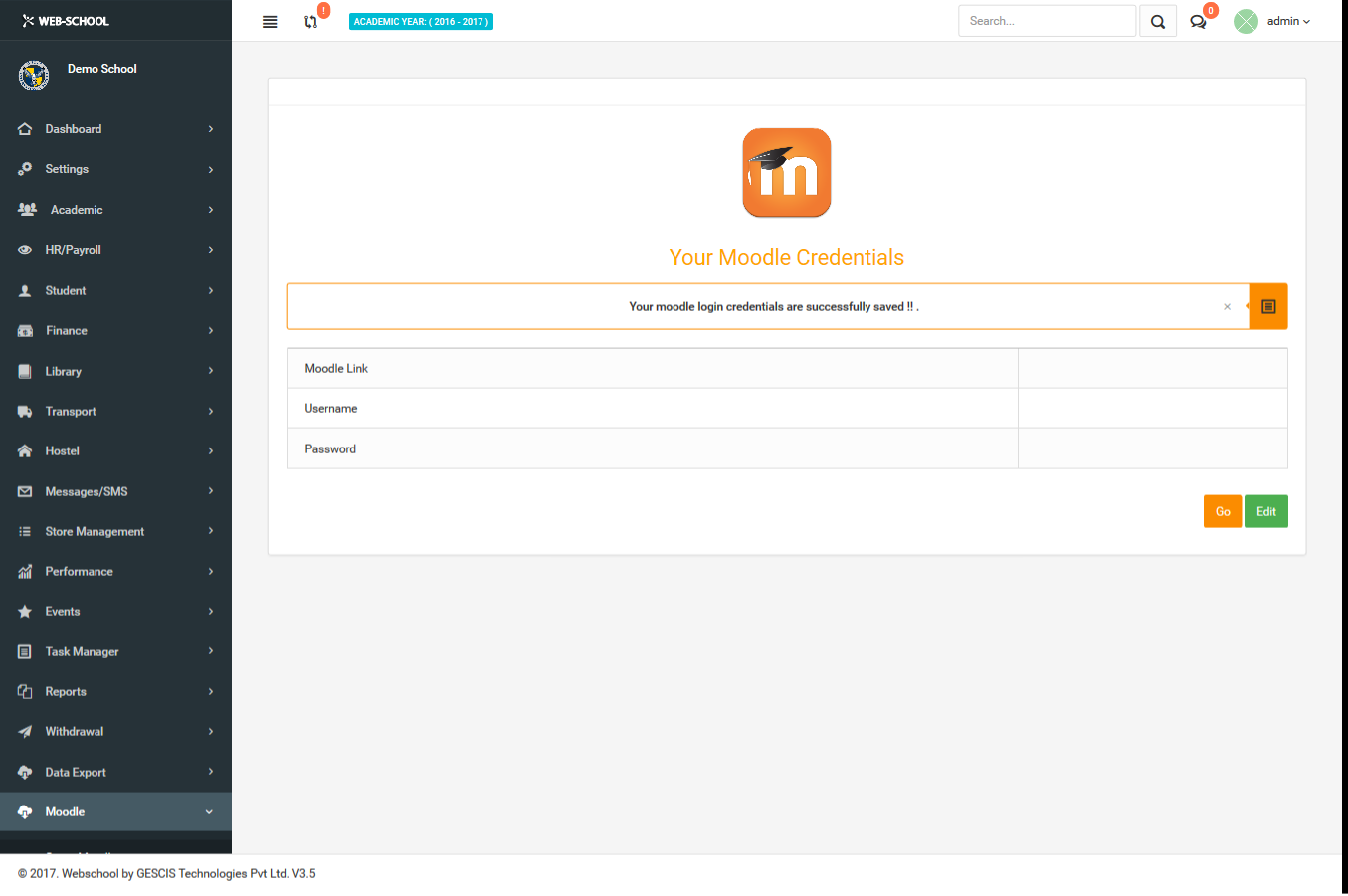
Task: Click the orange Go button
Action: tap(1223, 511)
